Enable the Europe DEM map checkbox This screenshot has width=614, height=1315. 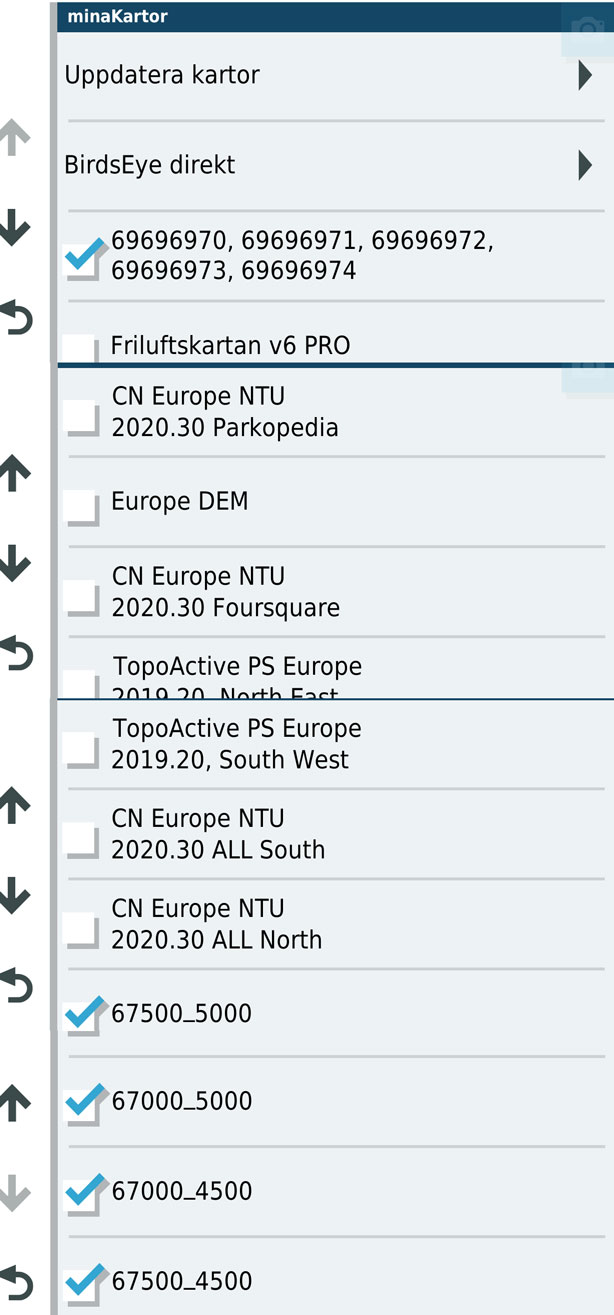(x=80, y=506)
